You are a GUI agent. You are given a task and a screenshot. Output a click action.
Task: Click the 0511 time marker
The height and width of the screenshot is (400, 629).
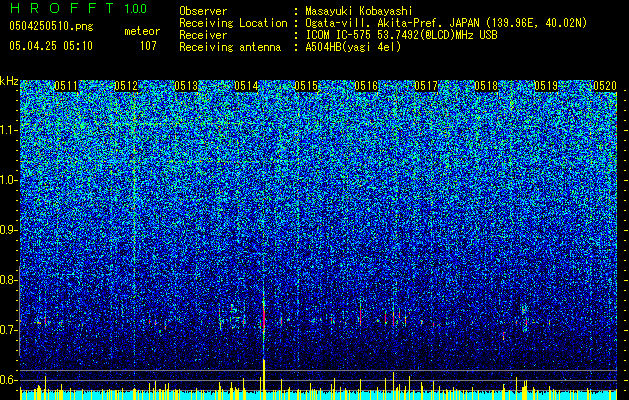click(x=66, y=86)
